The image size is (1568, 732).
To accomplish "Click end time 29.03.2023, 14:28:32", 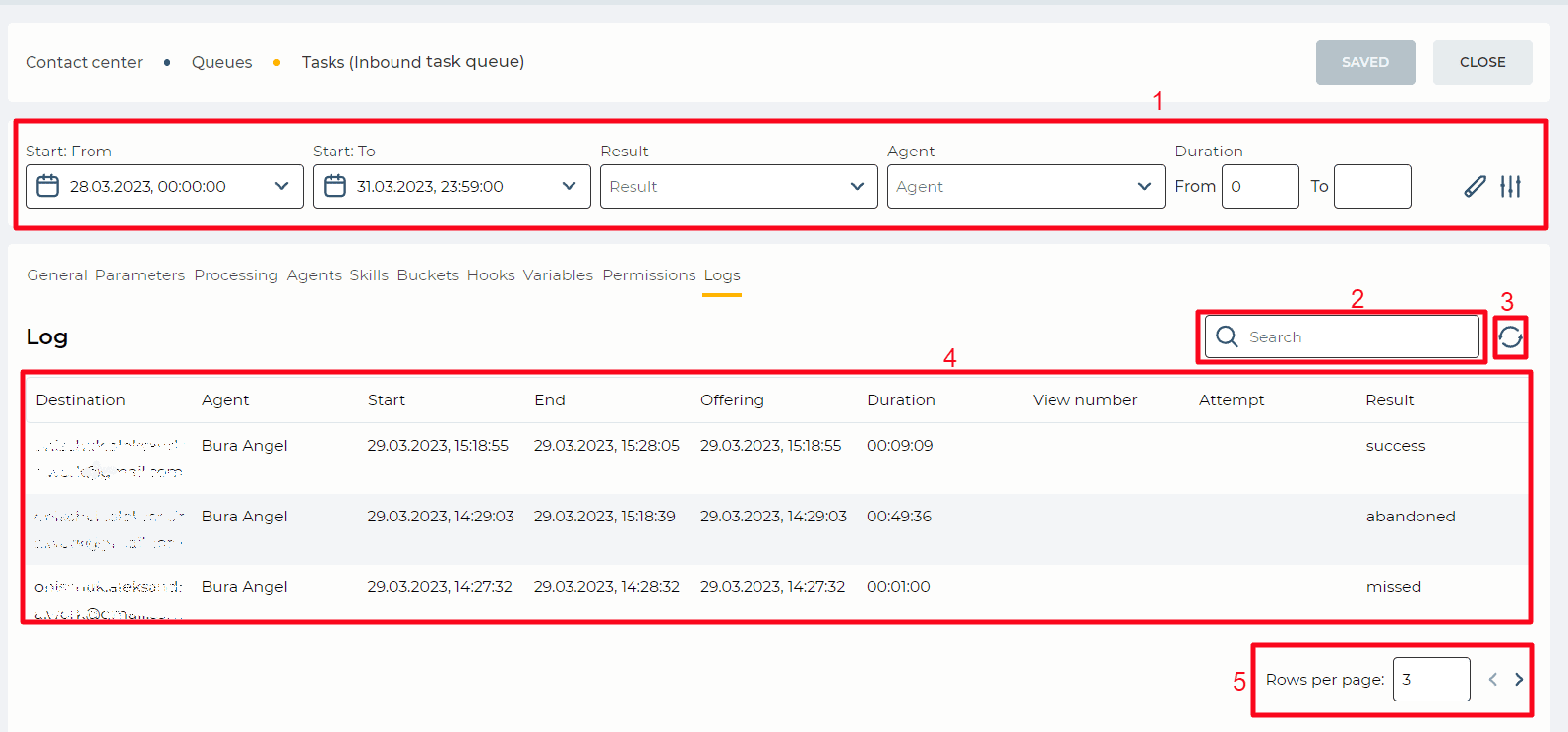I will tap(607, 587).
